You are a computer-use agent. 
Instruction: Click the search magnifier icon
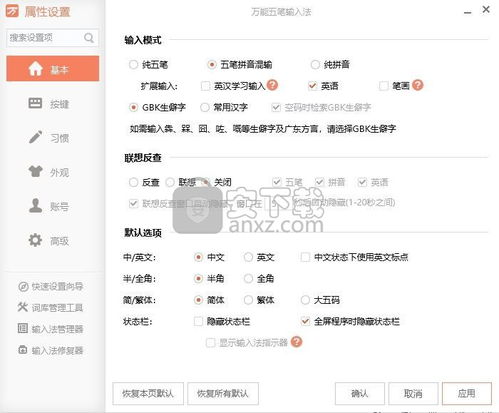(x=89, y=38)
